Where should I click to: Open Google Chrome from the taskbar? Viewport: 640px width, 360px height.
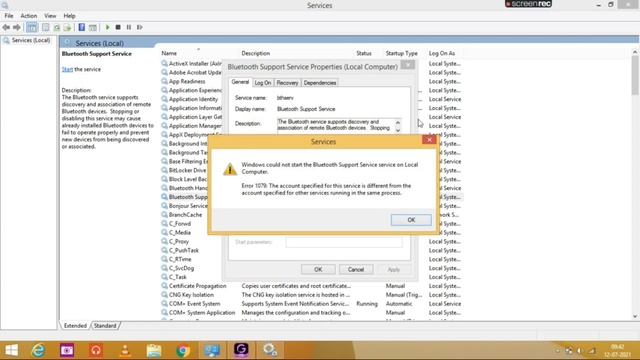(183, 350)
